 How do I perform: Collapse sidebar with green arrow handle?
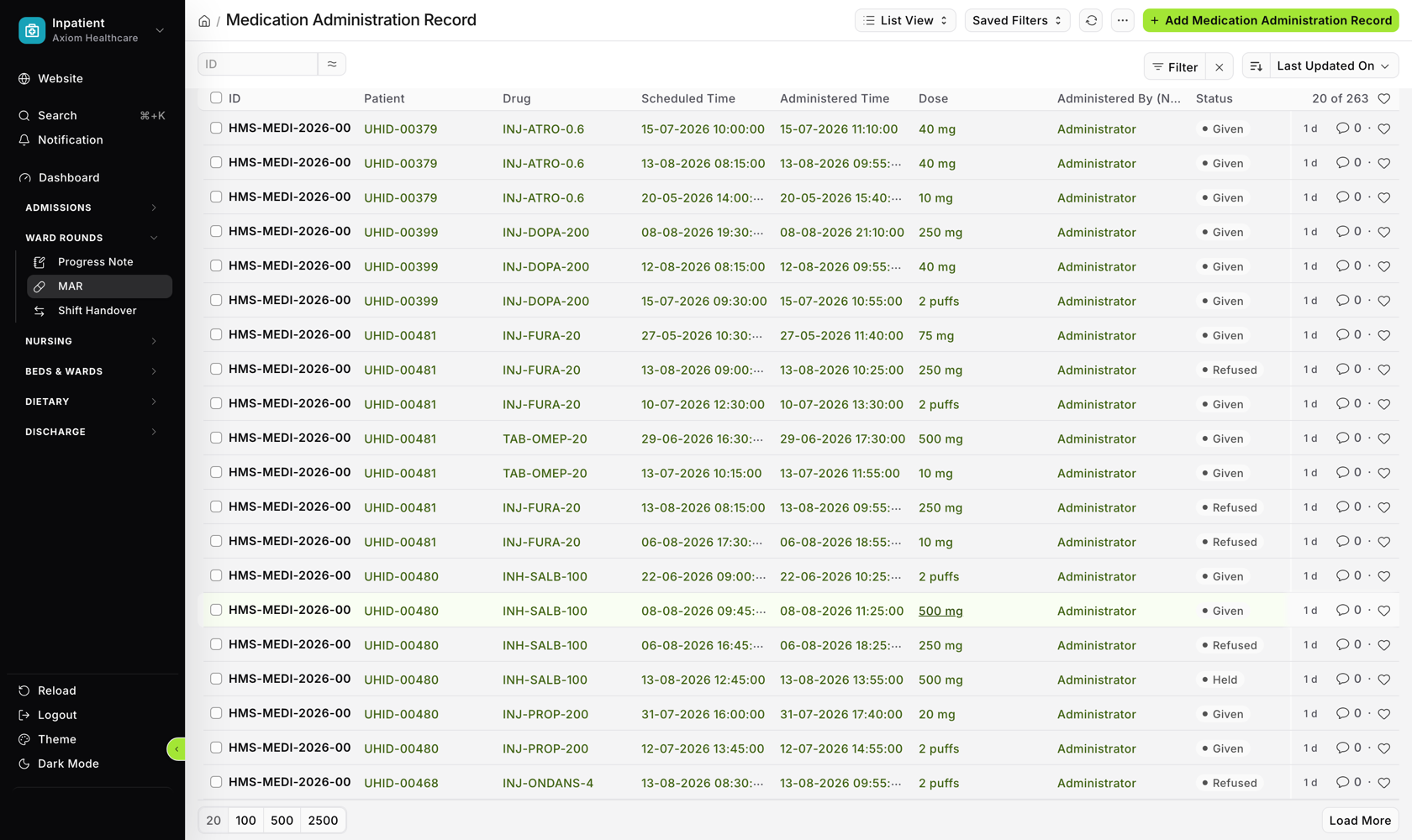pos(176,748)
